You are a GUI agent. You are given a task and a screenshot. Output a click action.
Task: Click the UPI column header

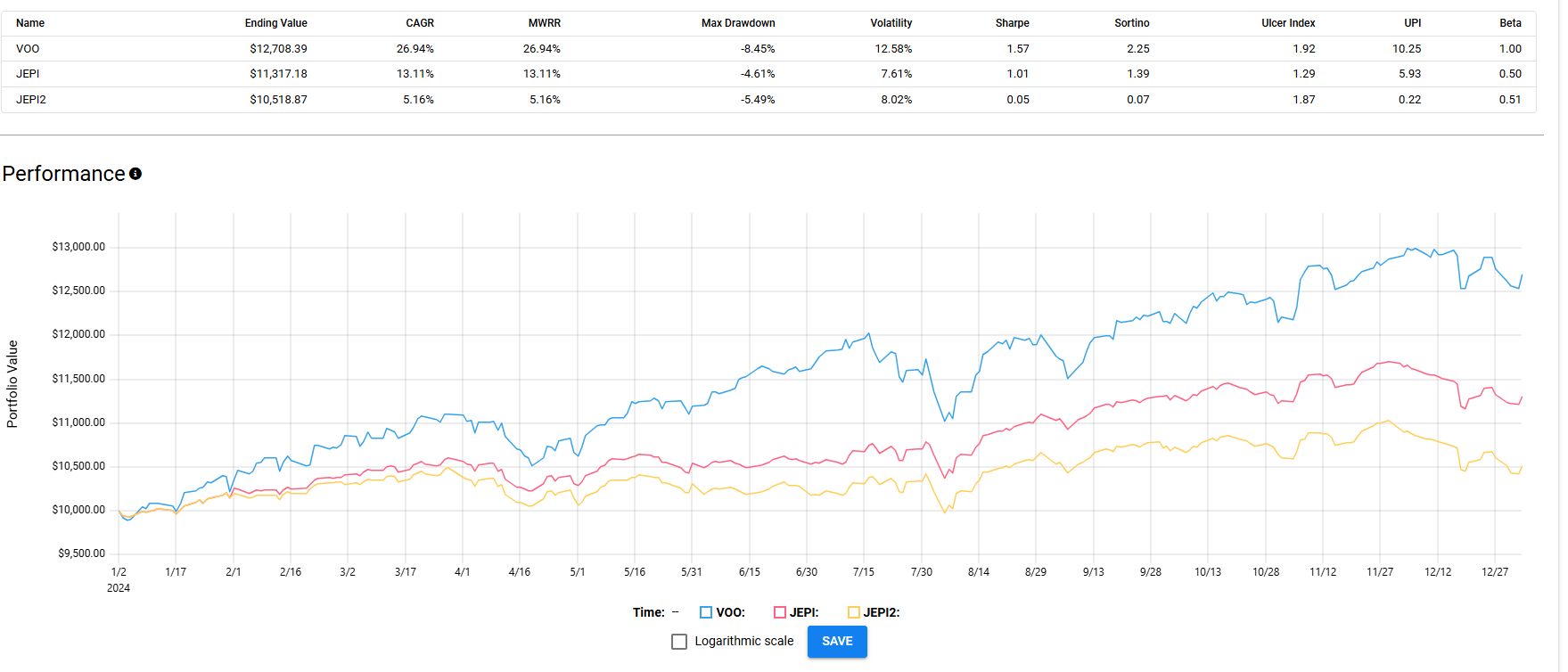click(1413, 23)
